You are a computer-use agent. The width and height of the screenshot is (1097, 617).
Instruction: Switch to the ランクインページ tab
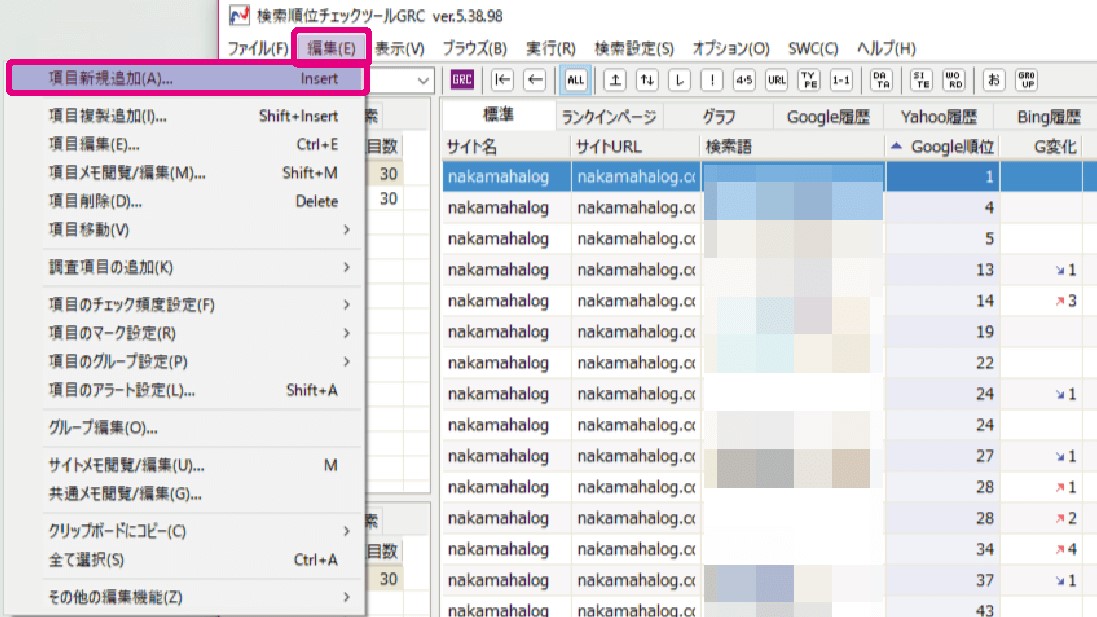point(609,116)
